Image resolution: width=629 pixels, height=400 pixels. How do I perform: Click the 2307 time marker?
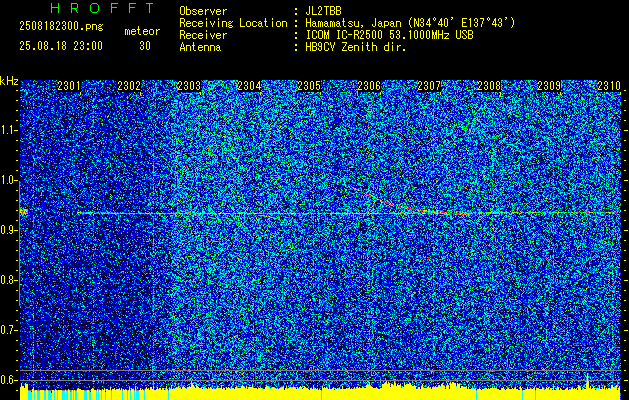click(x=429, y=86)
